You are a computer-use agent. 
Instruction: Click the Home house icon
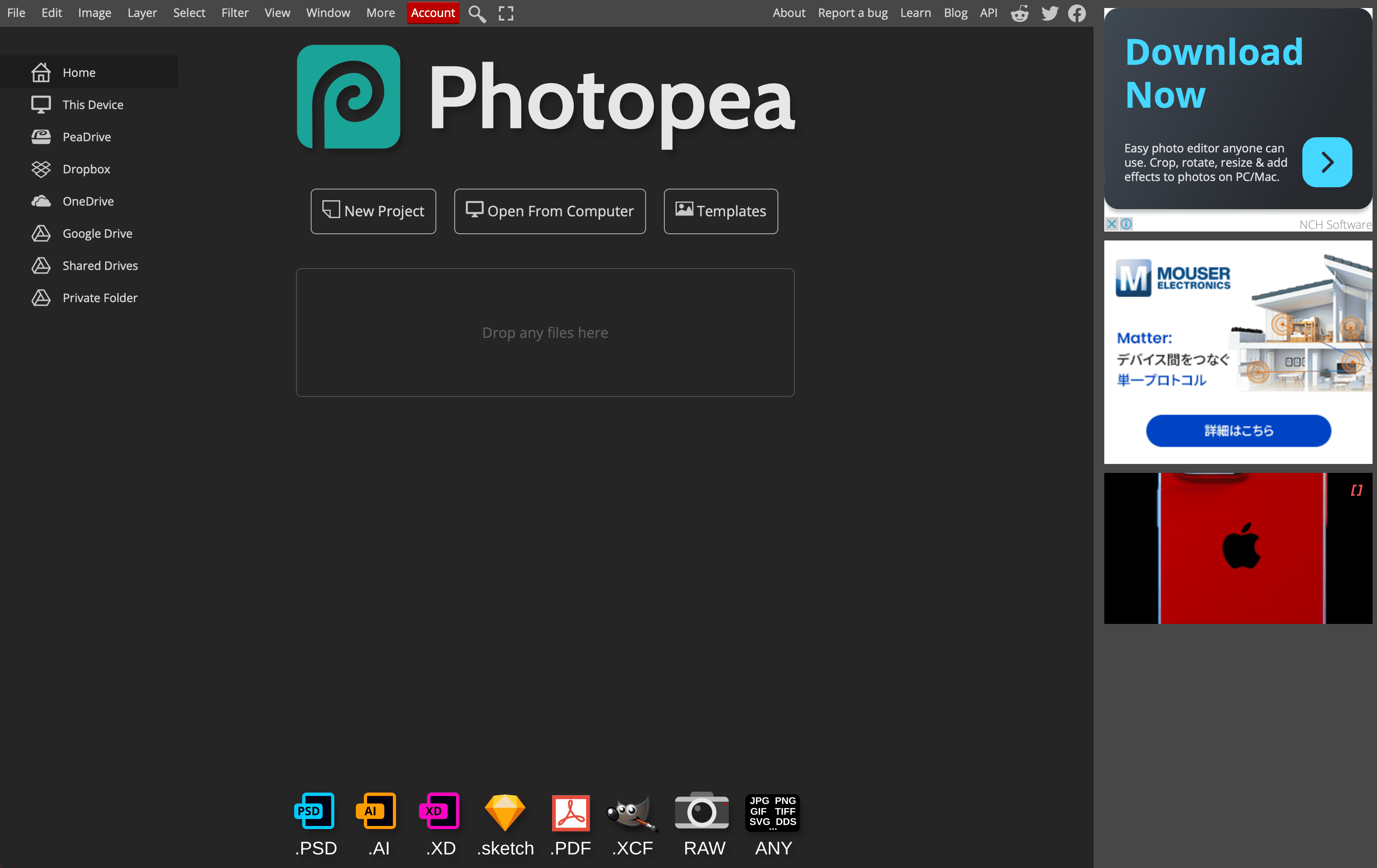[41, 72]
